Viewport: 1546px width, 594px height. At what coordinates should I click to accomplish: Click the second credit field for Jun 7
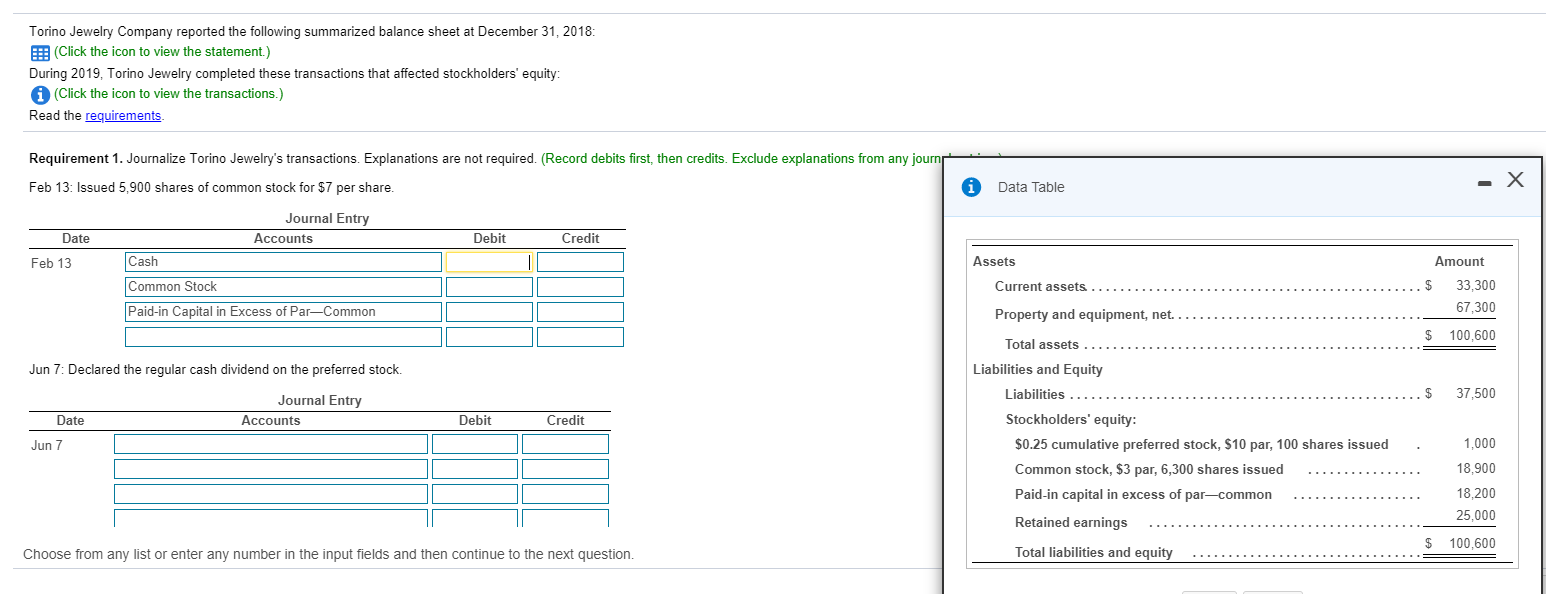pyautogui.click(x=565, y=469)
